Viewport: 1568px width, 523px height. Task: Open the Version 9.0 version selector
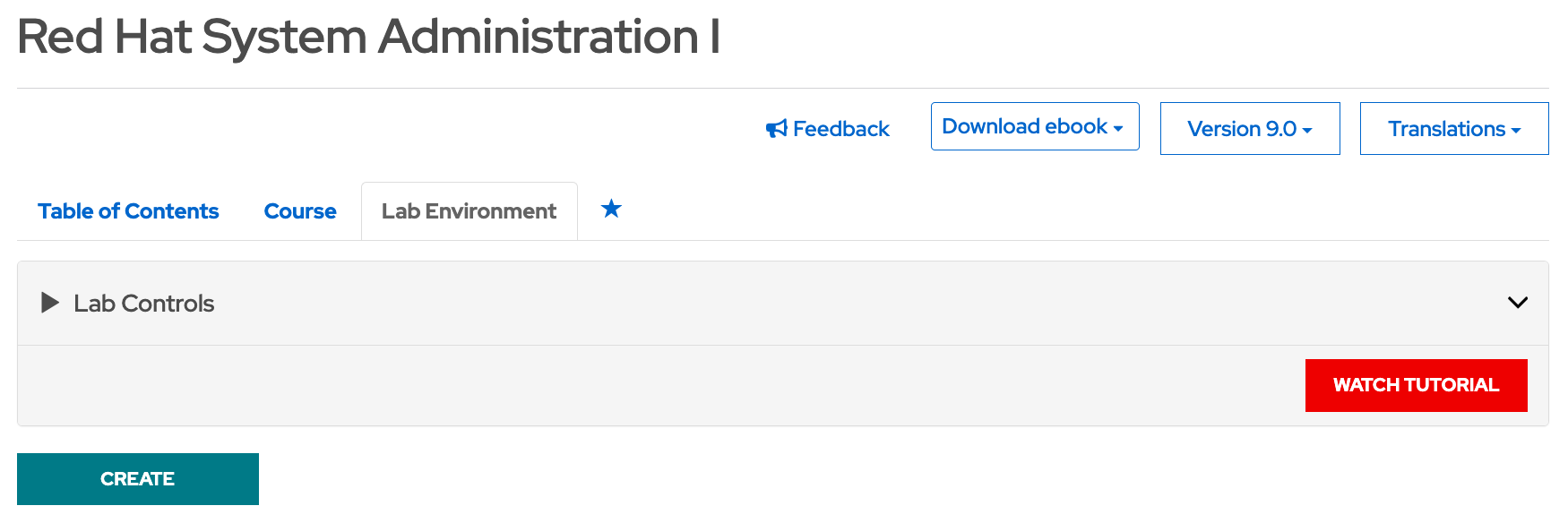1249,128
